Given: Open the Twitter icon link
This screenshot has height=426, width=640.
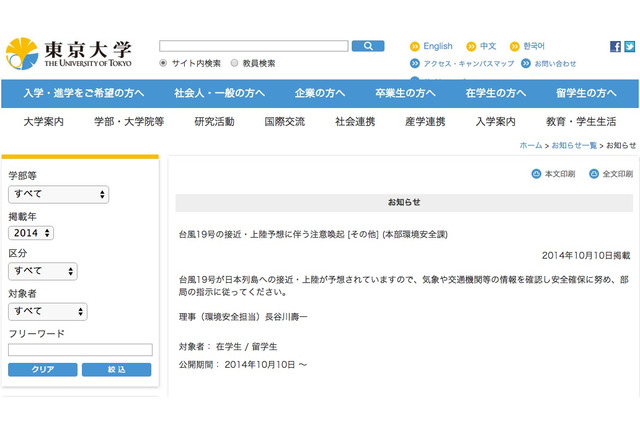Looking at the screenshot, I should click(629, 47).
